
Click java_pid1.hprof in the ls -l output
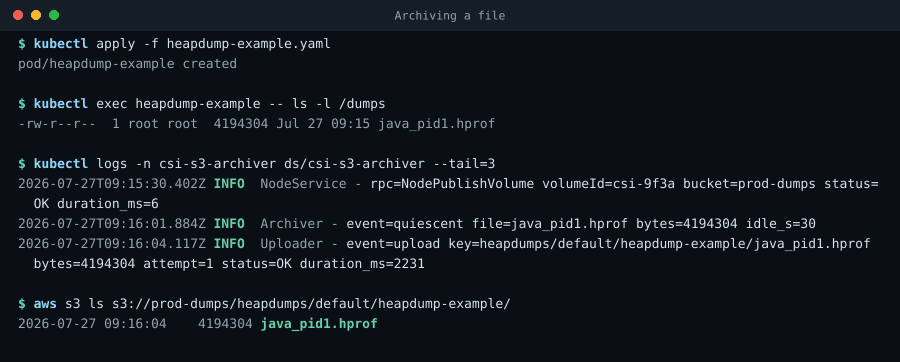click(x=436, y=124)
